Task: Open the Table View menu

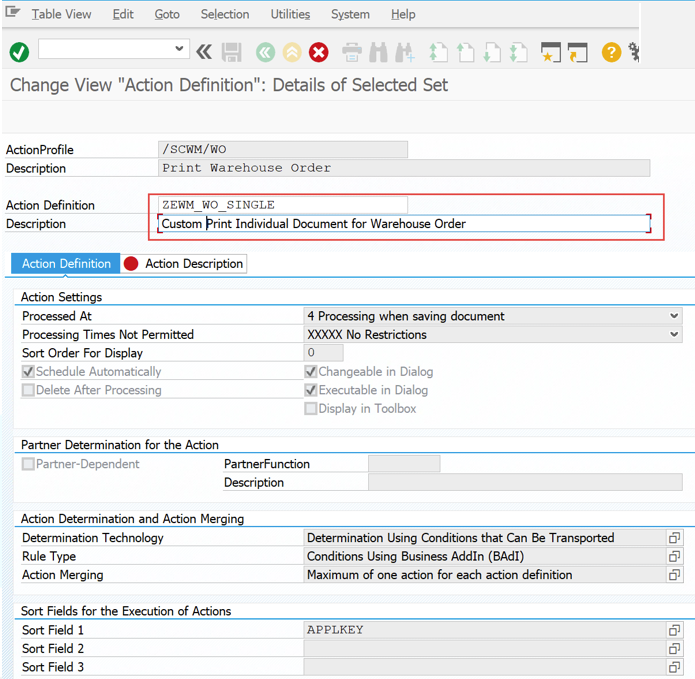Action: 61,14
